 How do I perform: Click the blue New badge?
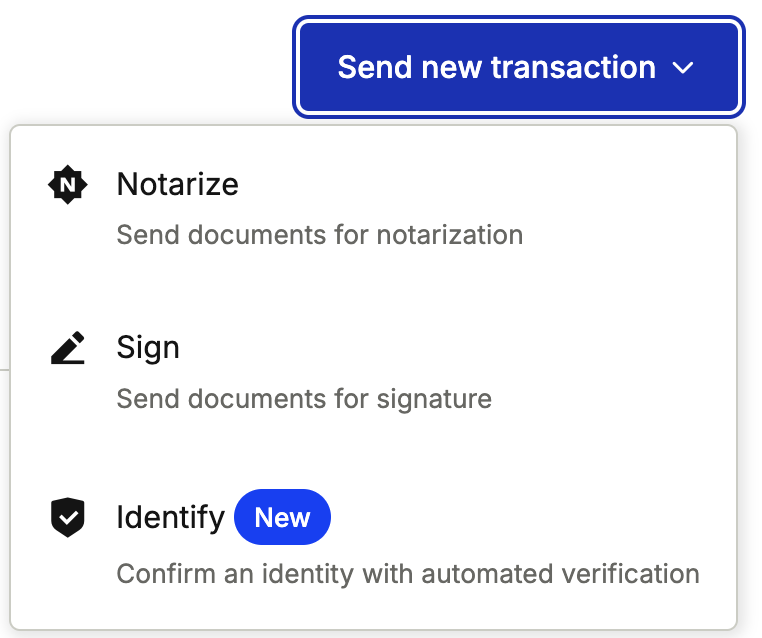pyautogui.click(x=282, y=517)
